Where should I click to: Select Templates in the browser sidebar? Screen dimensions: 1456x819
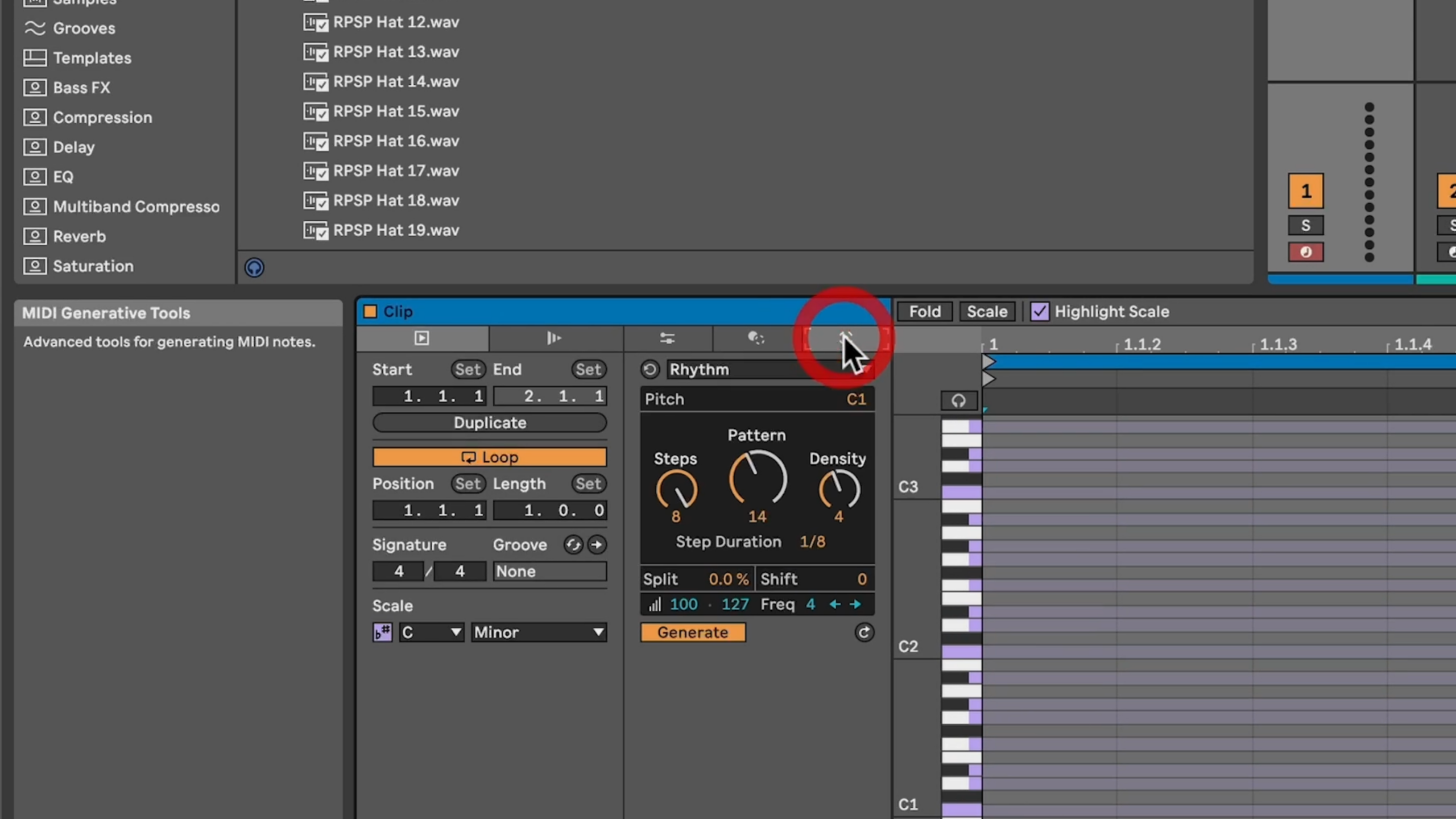pyautogui.click(x=92, y=58)
